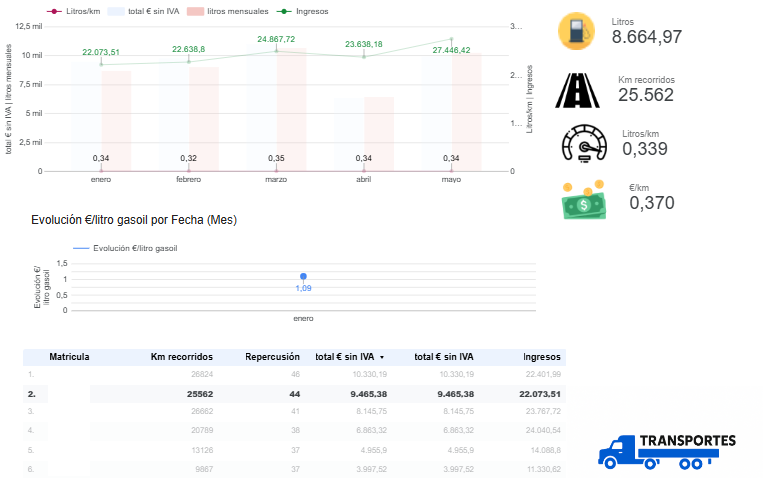This screenshot has height=478, width=773.
Task: Click the mayo Ingresos point 27.446,42
Action: 451,39
